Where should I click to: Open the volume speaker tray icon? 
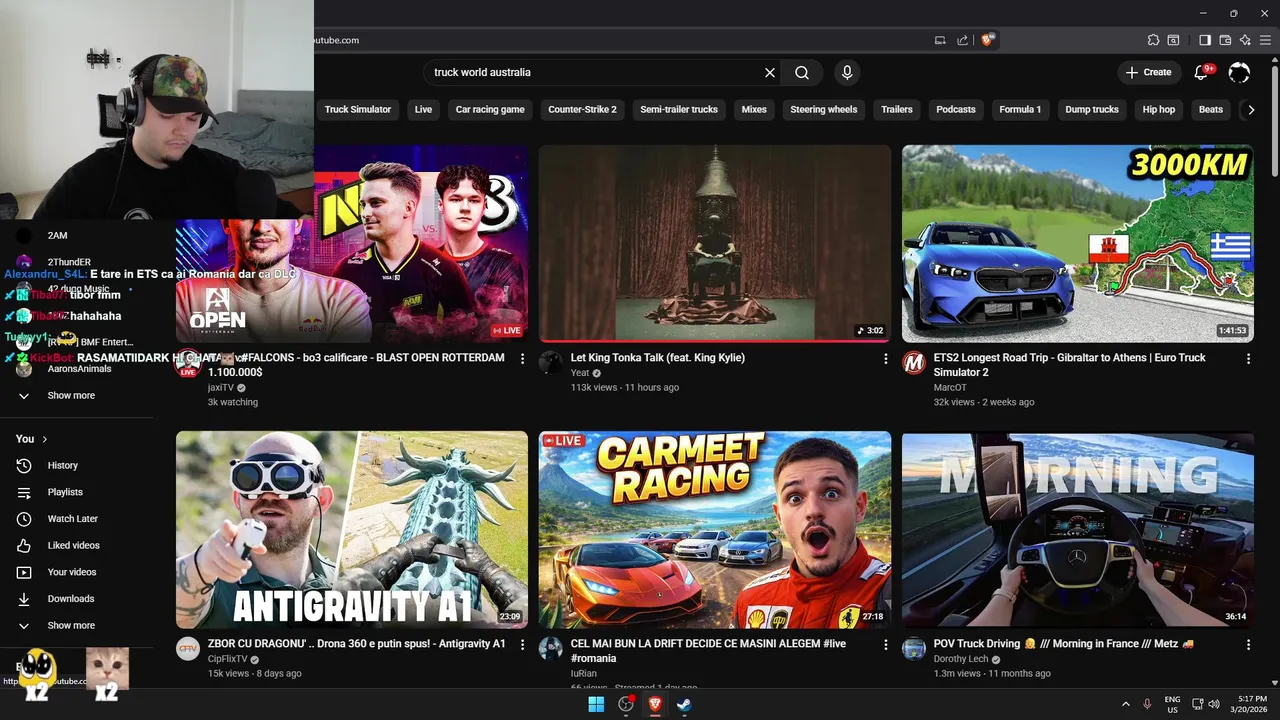pyautogui.click(x=1214, y=704)
